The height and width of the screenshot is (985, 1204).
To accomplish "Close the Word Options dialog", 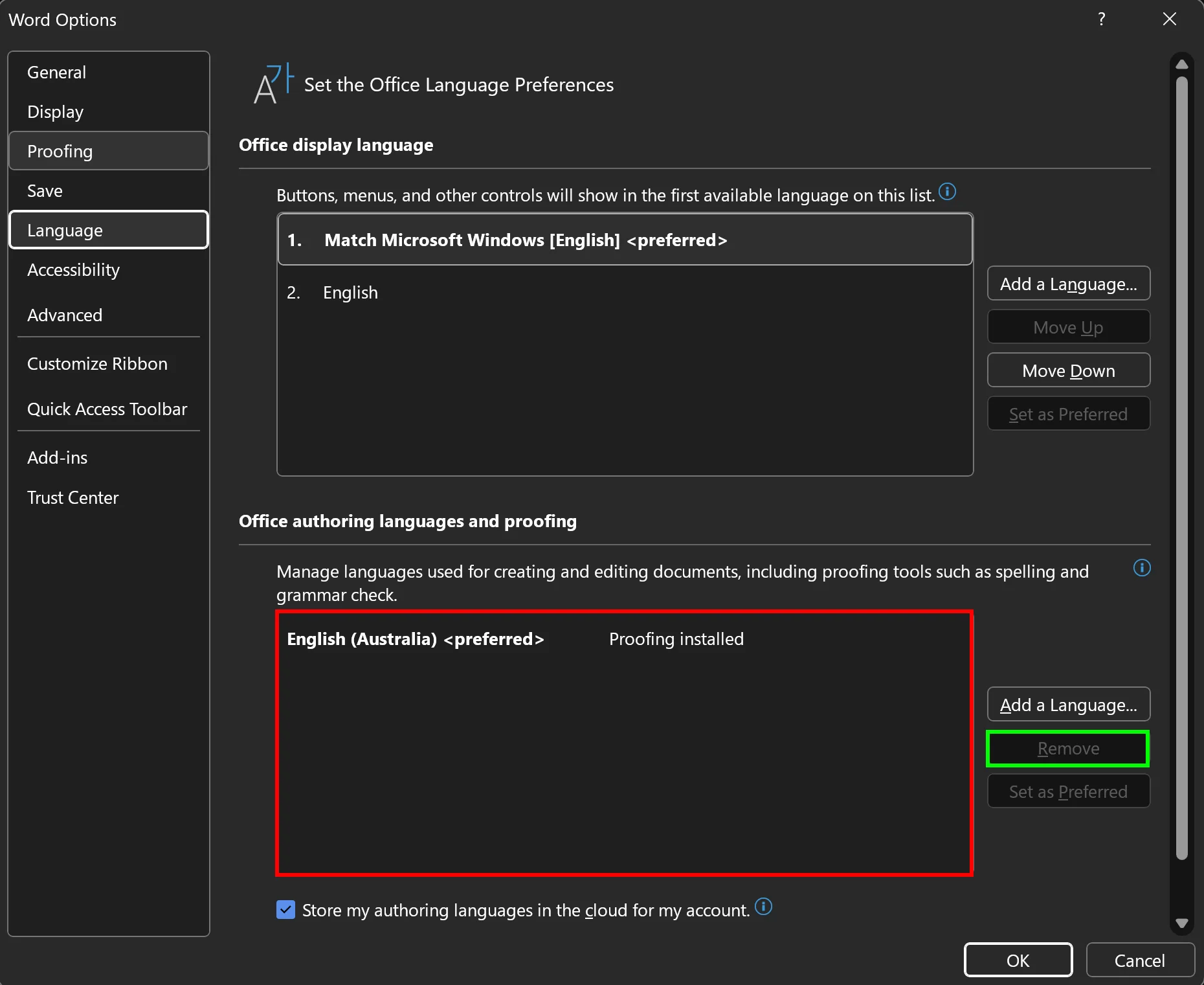I will pyautogui.click(x=1169, y=19).
